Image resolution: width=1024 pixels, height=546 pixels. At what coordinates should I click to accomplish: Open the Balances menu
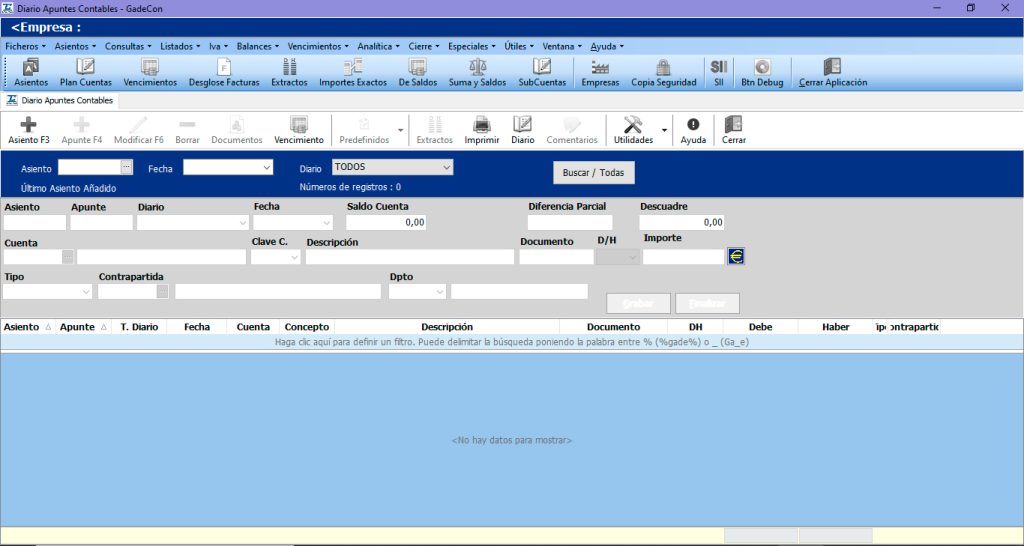pos(257,46)
